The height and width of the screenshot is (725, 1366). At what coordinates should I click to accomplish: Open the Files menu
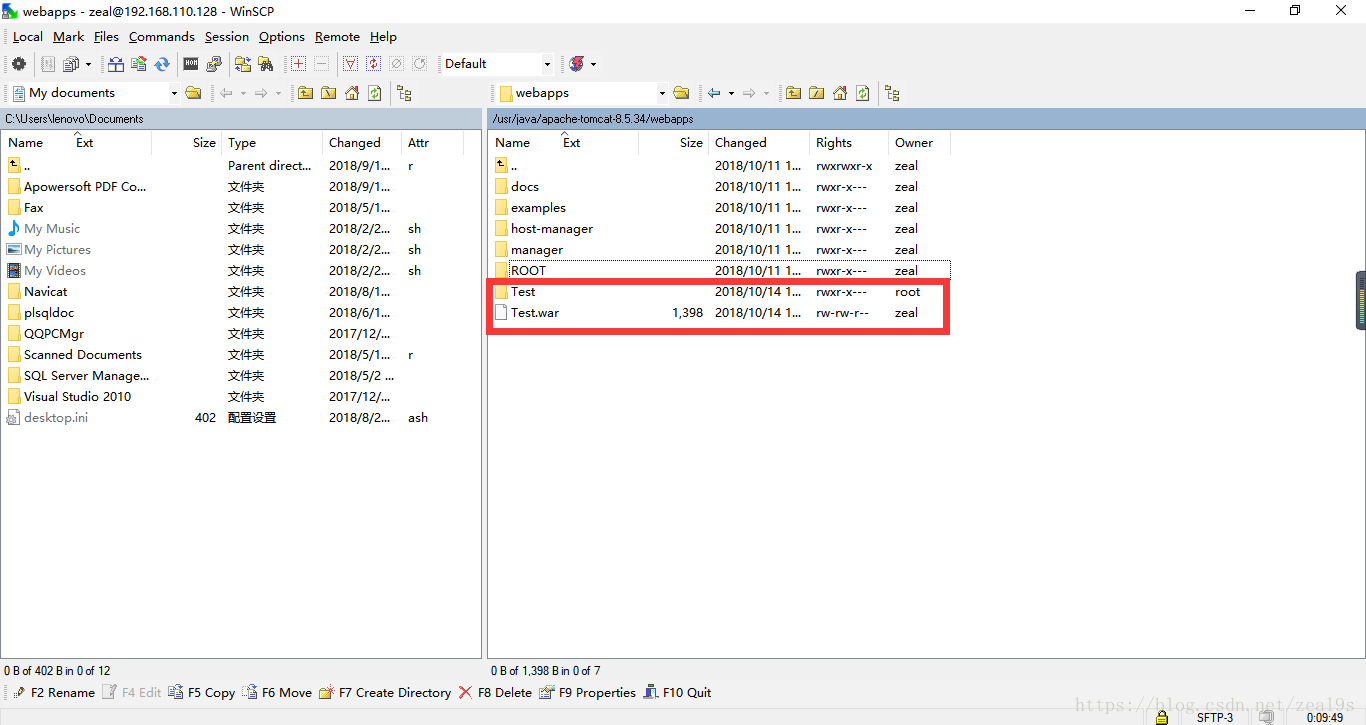(106, 37)
